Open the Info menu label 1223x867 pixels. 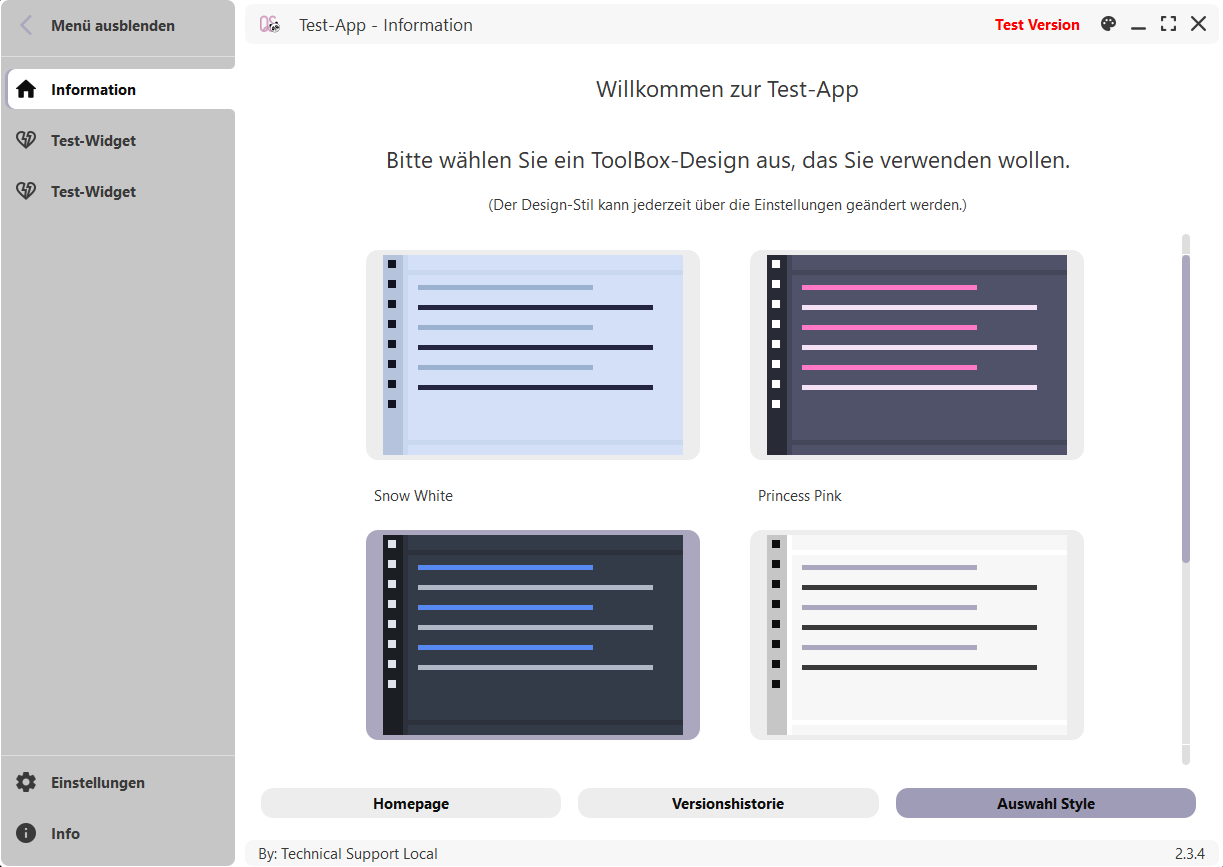[x=66, y=834]
